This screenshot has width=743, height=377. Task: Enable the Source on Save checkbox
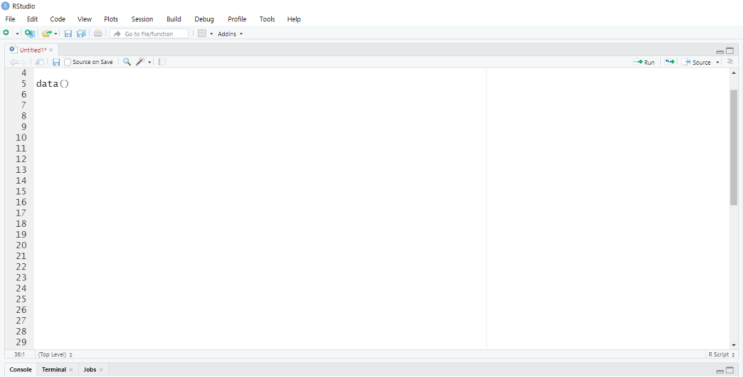click(68, 62)
